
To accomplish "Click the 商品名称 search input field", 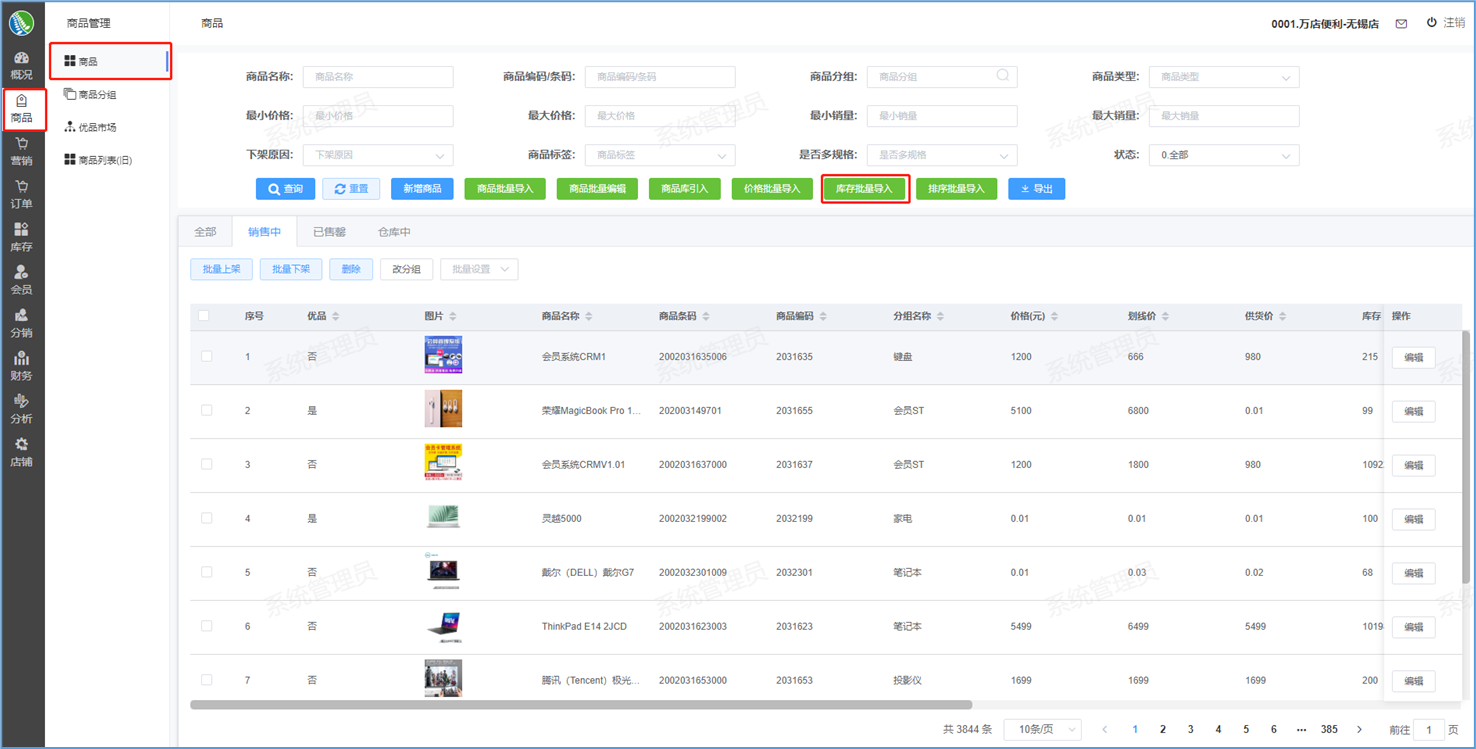I will pyautogui.click(x=377, y=77).
